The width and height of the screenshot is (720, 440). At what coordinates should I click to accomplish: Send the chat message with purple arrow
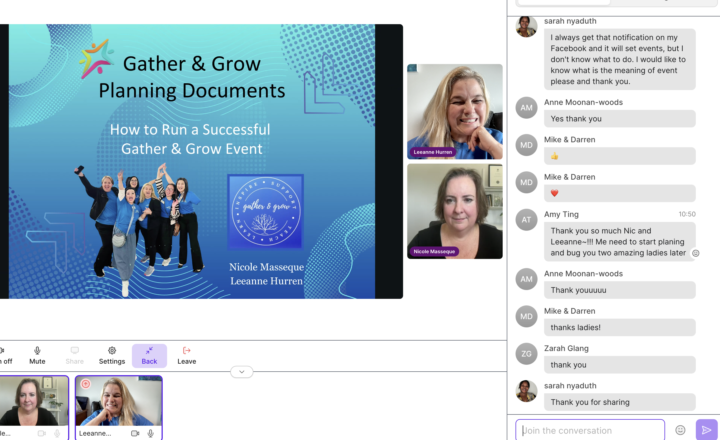(706, 430)
